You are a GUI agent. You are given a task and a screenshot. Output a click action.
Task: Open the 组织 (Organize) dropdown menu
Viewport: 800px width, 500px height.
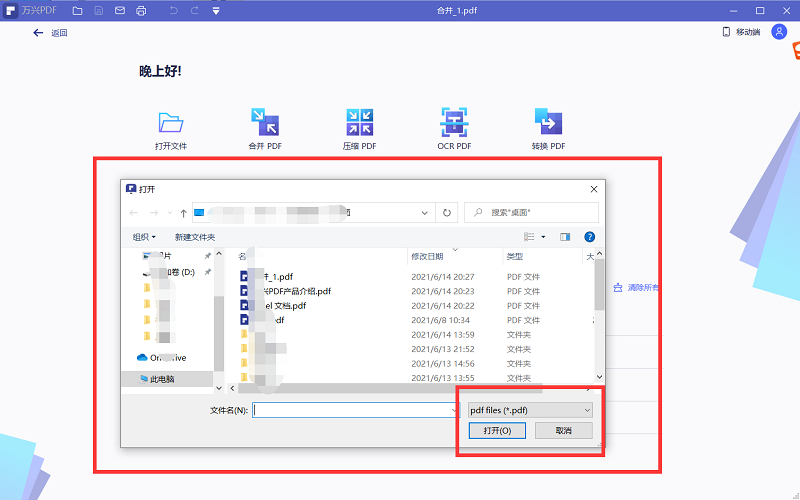coord(144,237)
